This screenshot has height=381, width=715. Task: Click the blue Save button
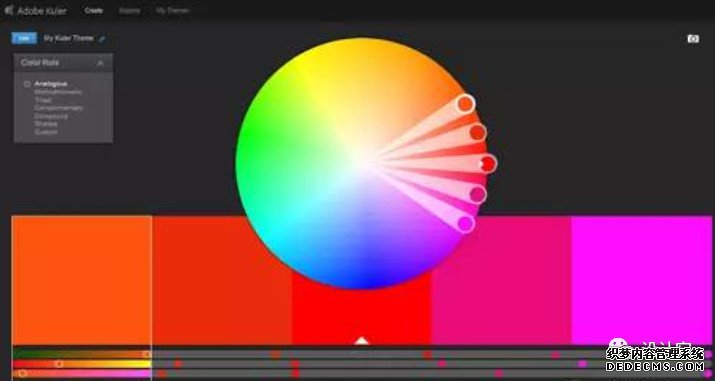(24, 38)
